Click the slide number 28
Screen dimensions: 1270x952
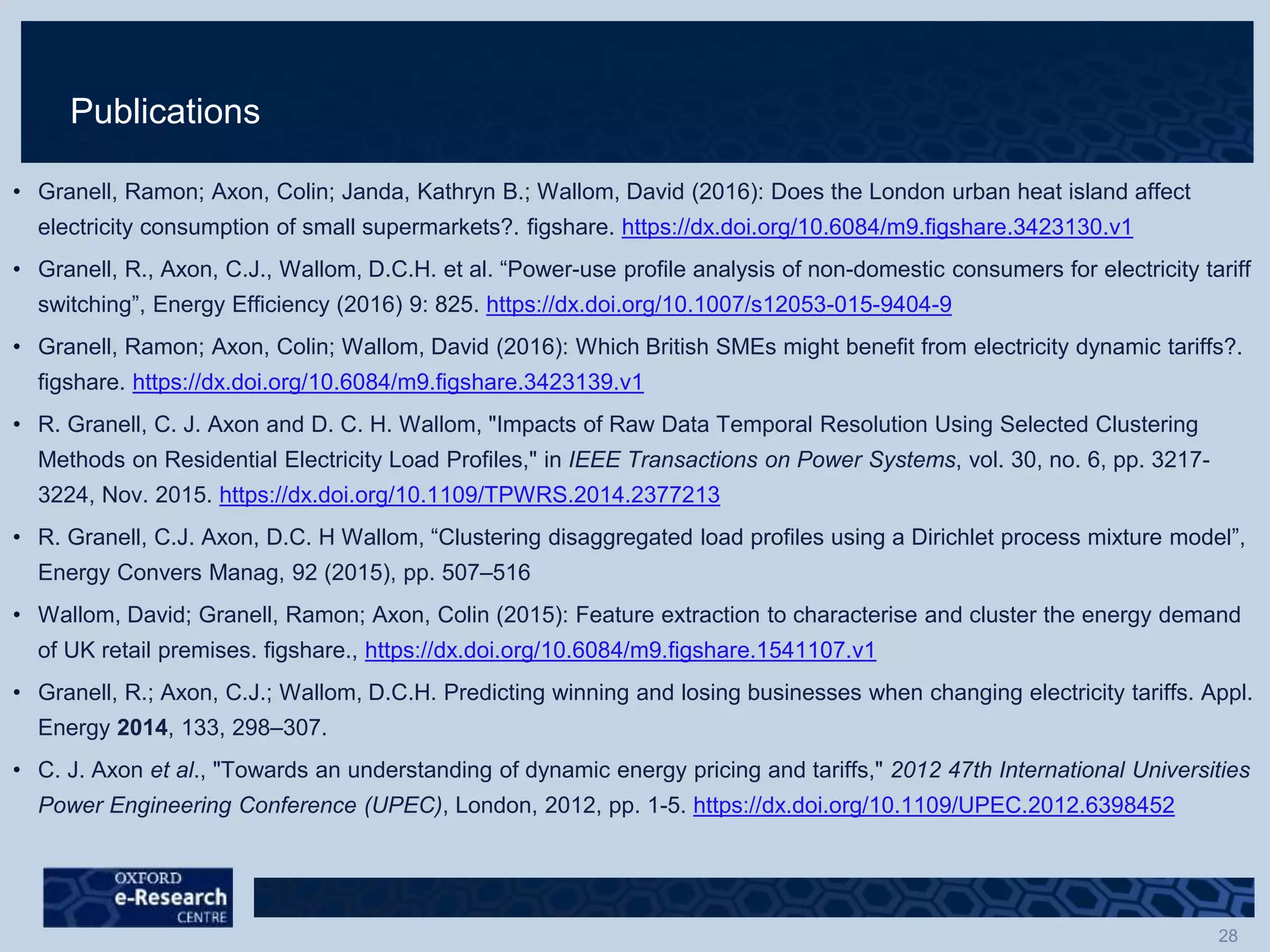[1228, 936]
